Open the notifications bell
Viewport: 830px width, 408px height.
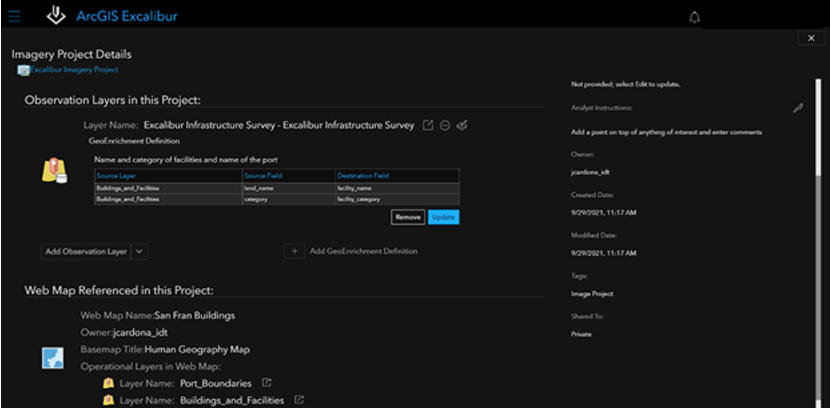(694, 17)
